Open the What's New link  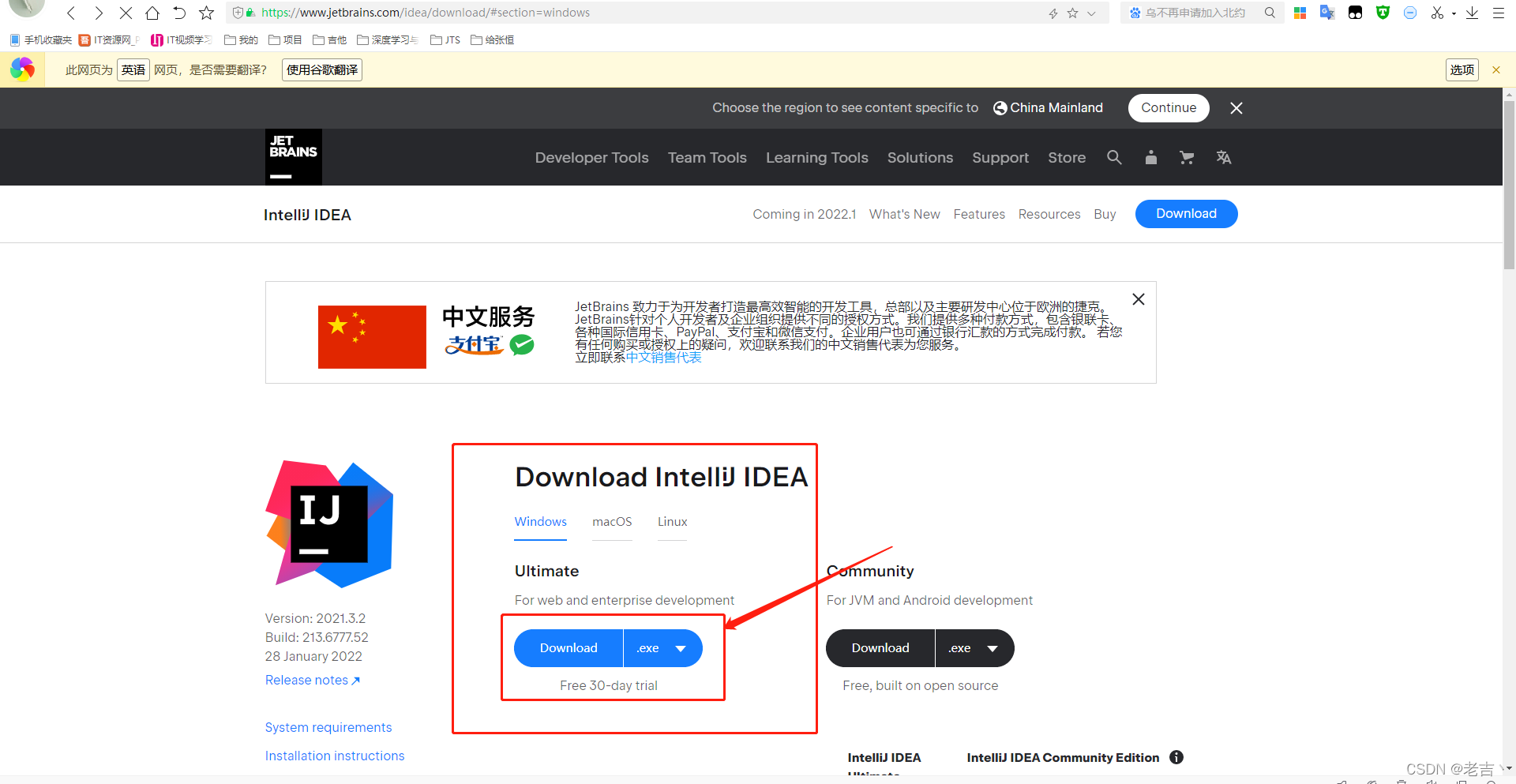click(905, 214)
